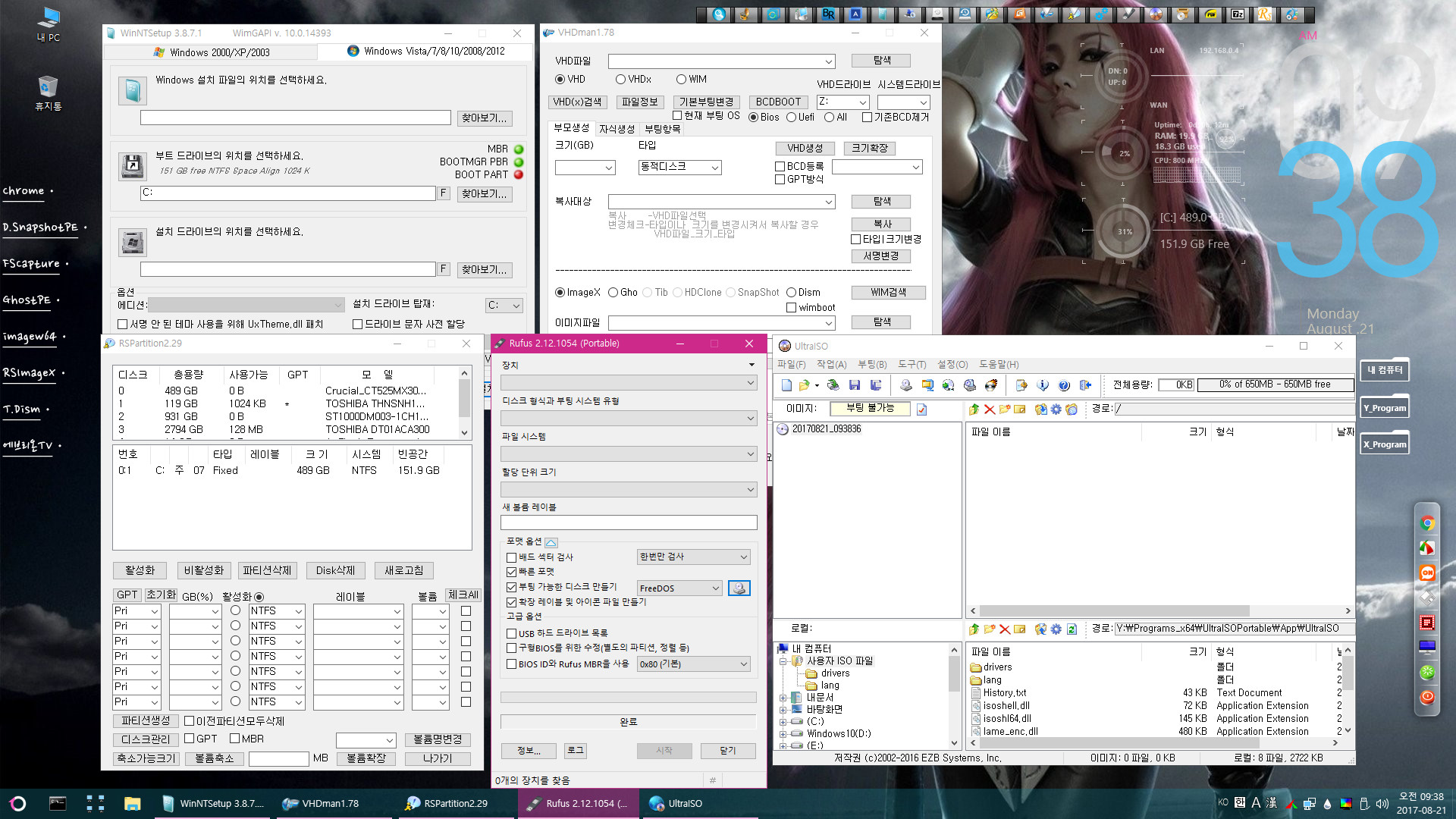Image resolution: width=1456 pixels, height=819 pixels.
Task: Click the Save floppy icon in UltraISO toolbar
Action: pos(855,385)
